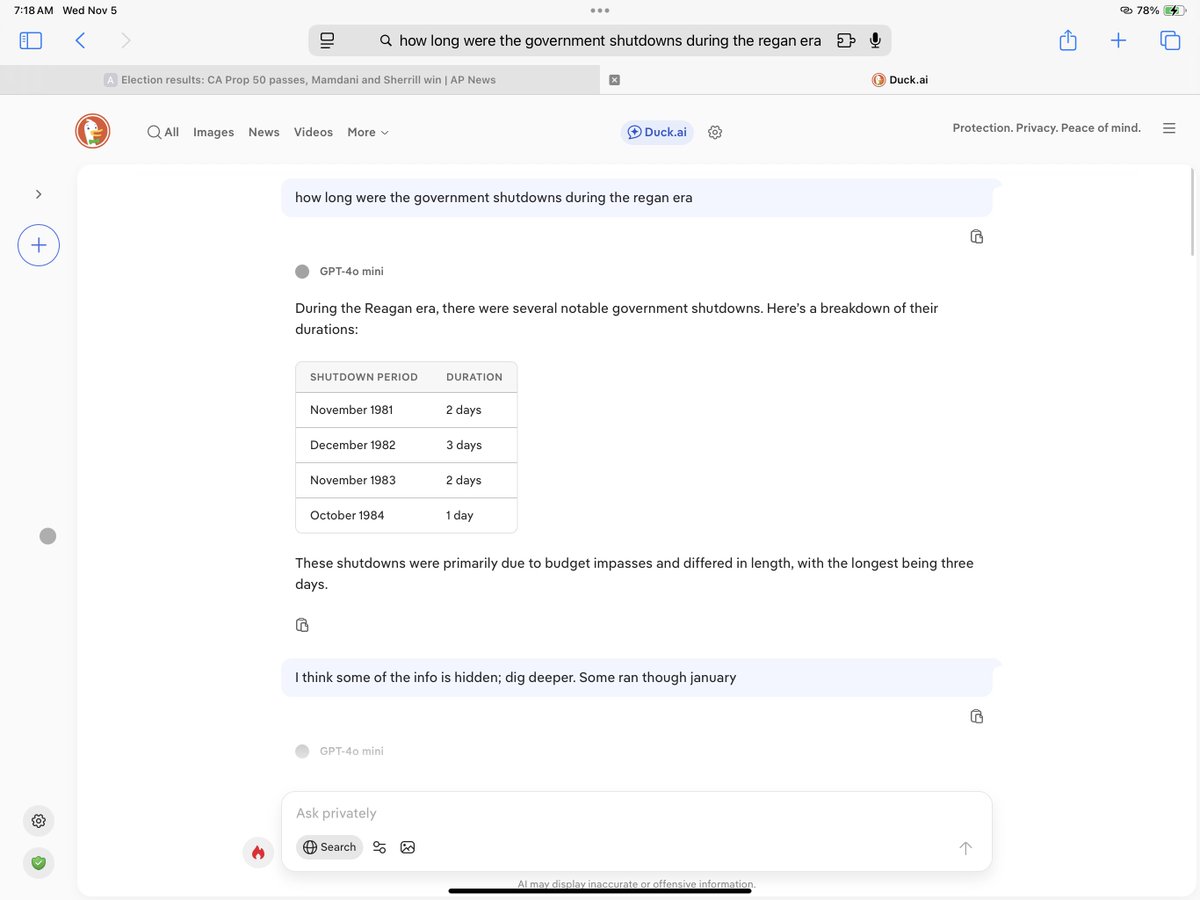This screenshot has height=900, width=1200.
Task: Show the tab overview
Action: [x=1169, y=41]
